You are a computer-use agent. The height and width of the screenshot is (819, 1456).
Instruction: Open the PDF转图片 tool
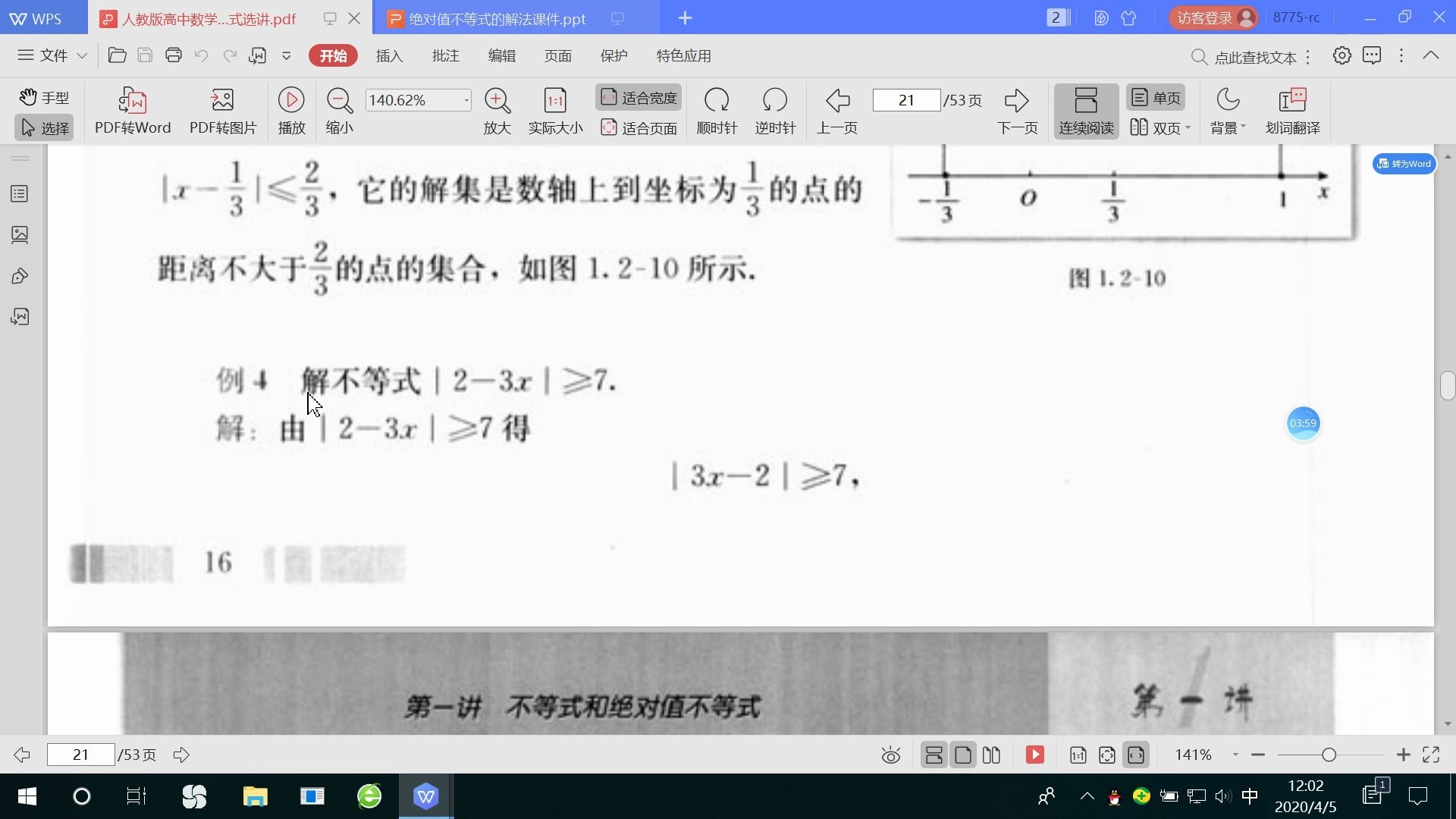coord(222,111)
